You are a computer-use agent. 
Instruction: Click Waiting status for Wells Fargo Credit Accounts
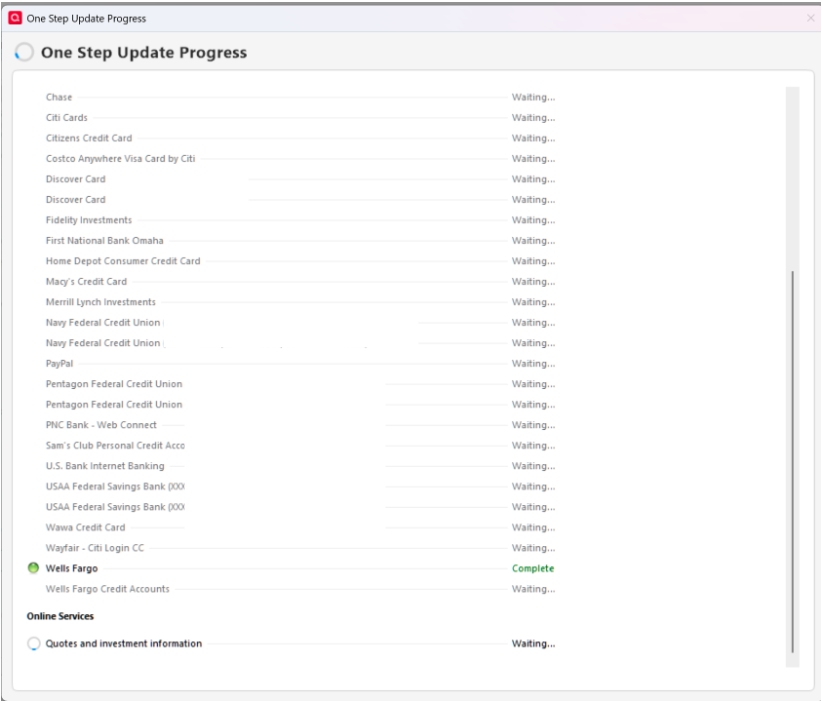coord(533,589)
